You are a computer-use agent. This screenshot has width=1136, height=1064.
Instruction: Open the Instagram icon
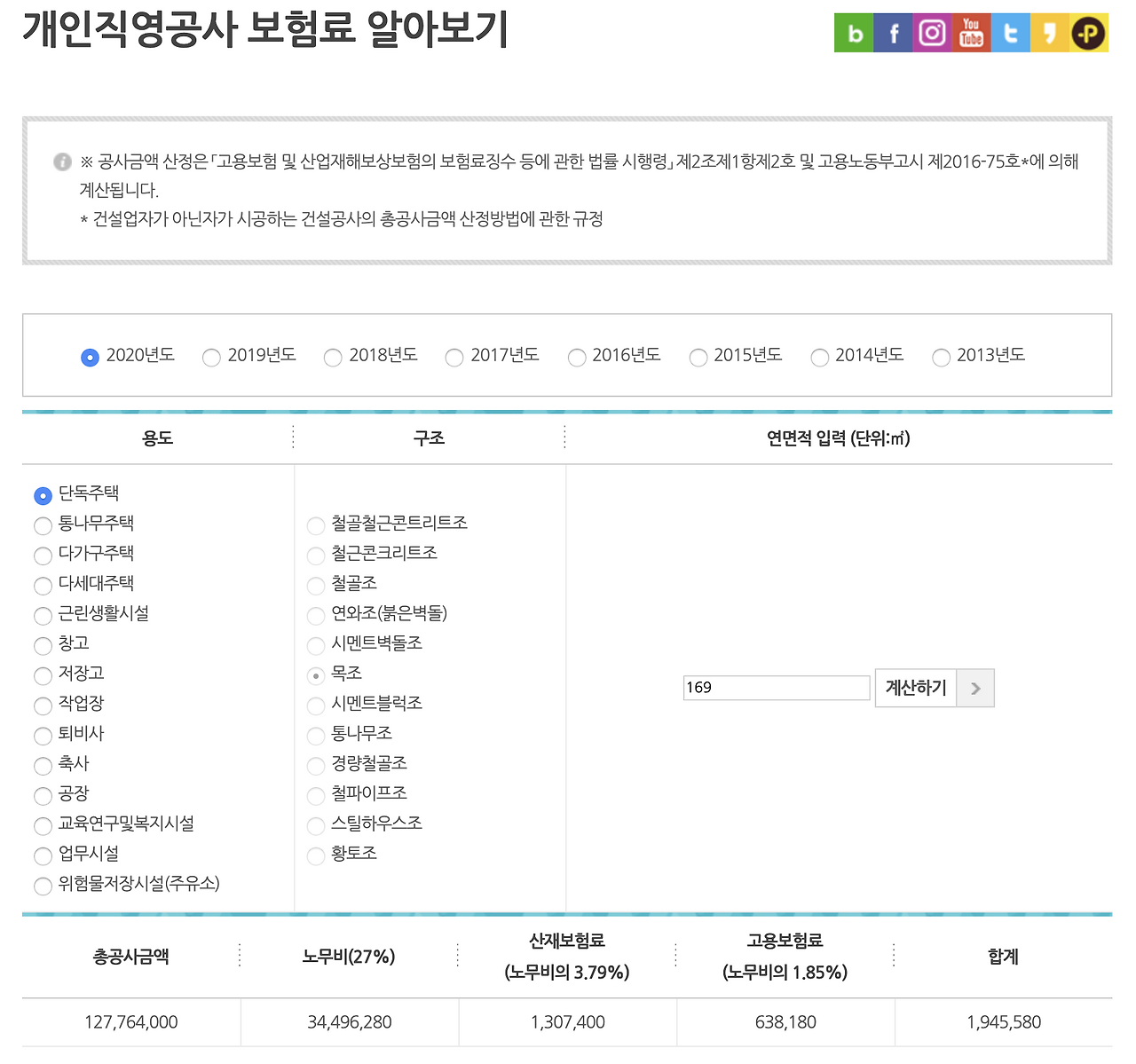[x=931, y=33]
